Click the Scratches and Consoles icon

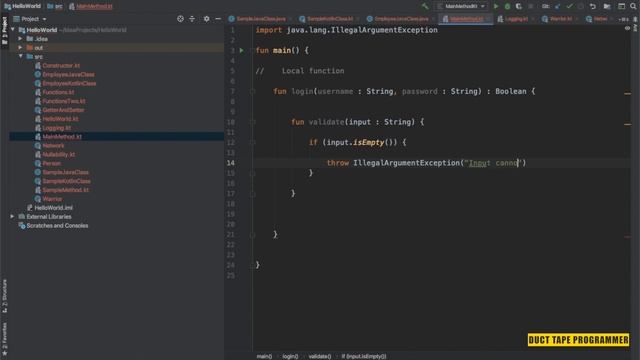[x=22, y=225]
